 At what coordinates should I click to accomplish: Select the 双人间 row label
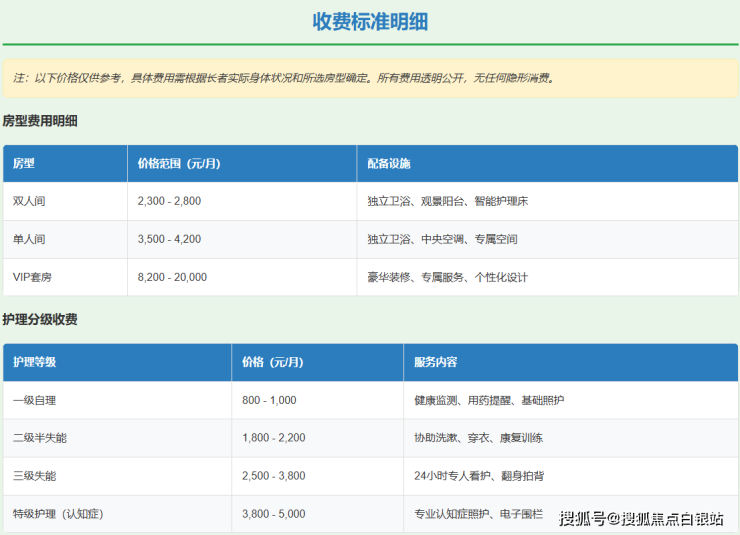[x=29, y=201]
